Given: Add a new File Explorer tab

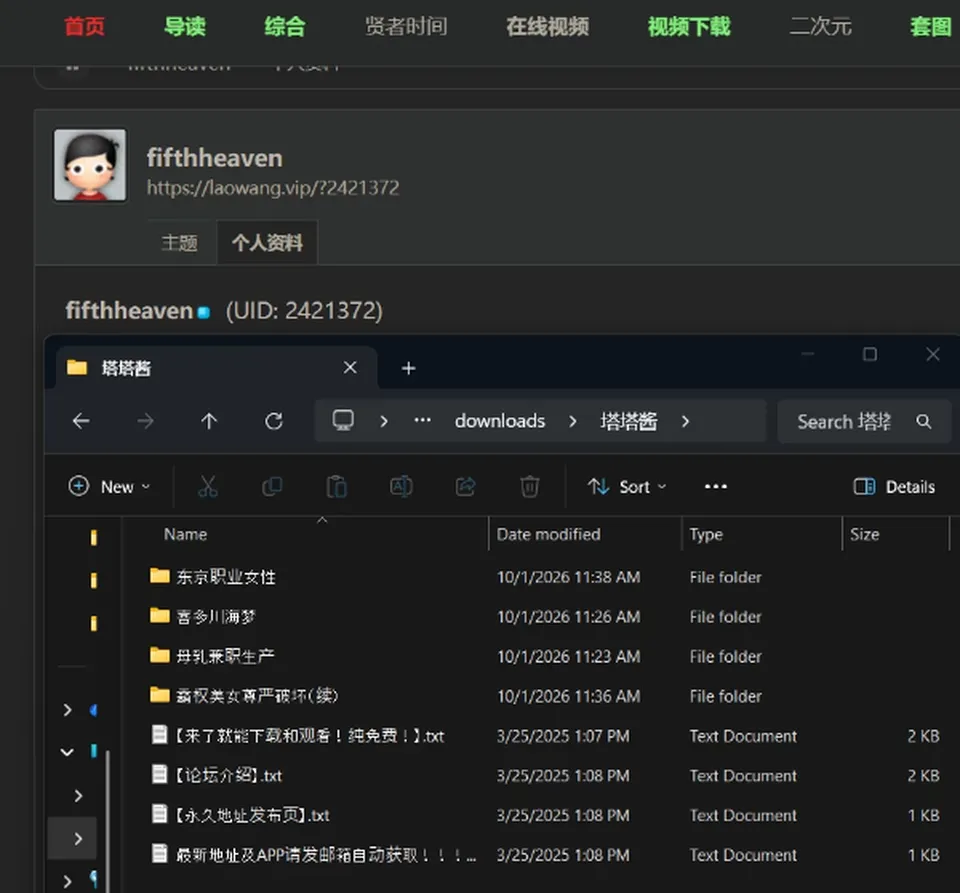Looking at the screenshot, I should coord(408,368).
